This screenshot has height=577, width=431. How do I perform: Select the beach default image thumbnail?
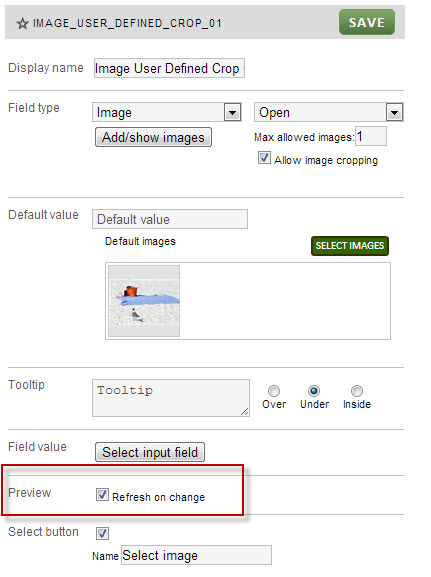pos(144,301)
